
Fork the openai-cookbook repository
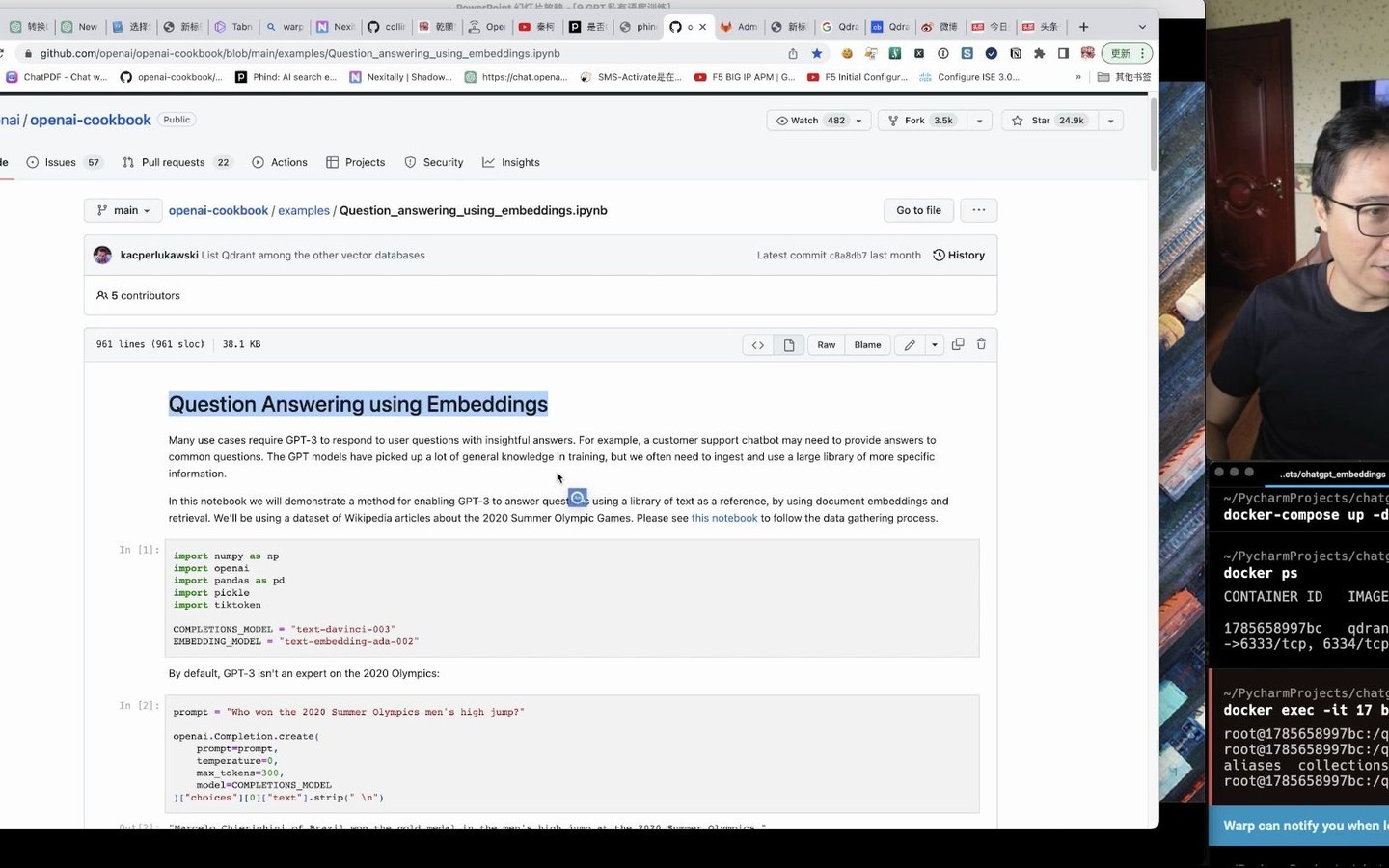pos(921,121)
